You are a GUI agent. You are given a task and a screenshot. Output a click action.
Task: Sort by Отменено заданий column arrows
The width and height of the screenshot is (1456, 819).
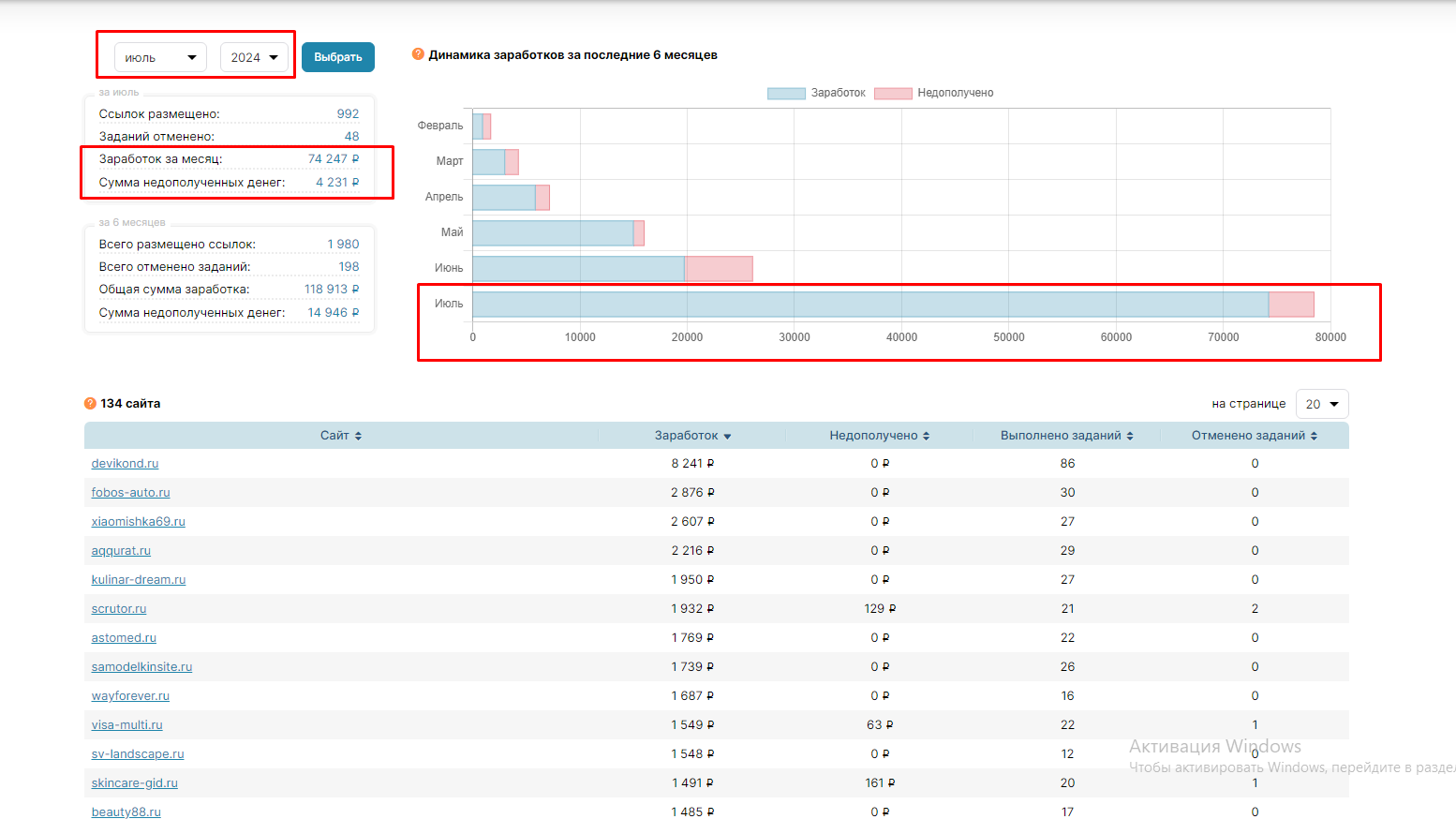[1314, 436]
